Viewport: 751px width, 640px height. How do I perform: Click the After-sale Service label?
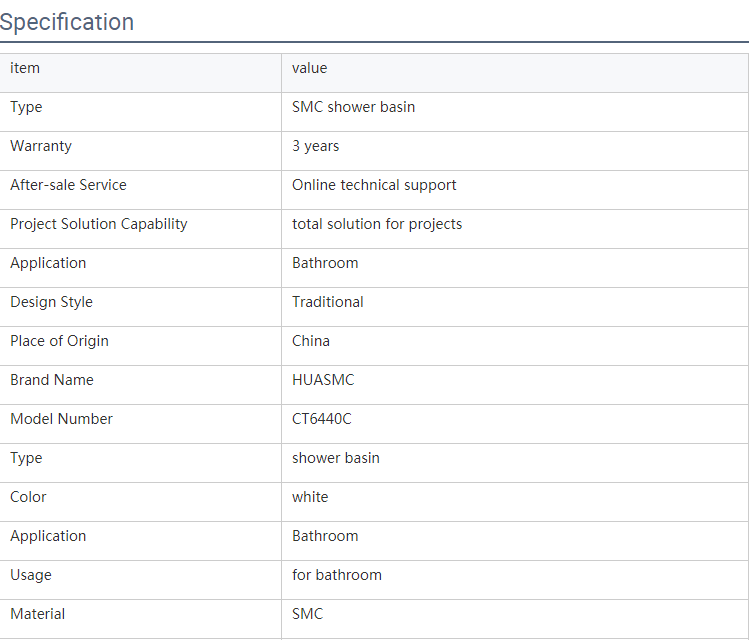click(68, 185)
